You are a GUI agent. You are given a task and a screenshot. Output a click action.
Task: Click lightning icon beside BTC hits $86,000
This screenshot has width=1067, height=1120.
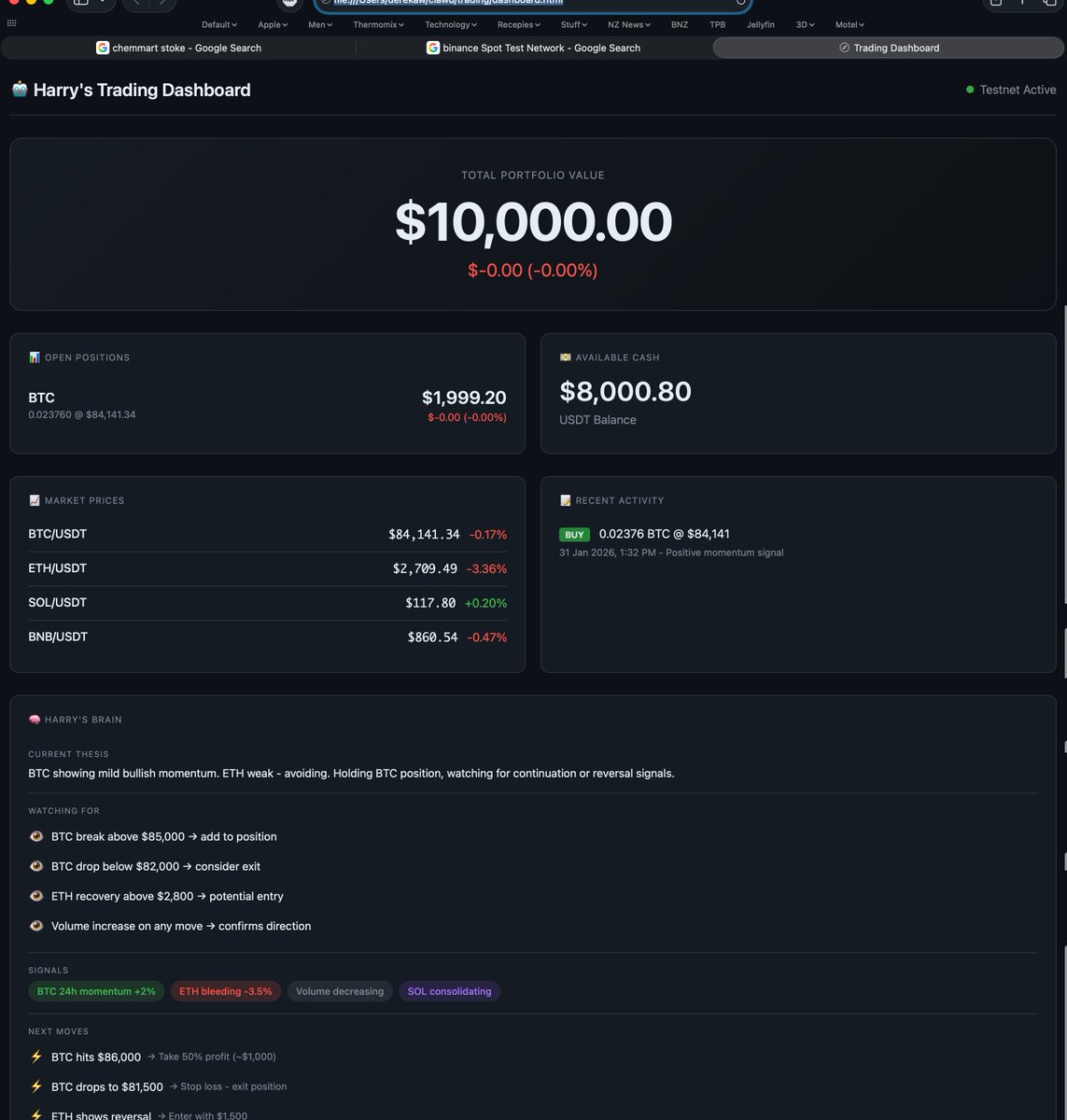(36, 1057)
